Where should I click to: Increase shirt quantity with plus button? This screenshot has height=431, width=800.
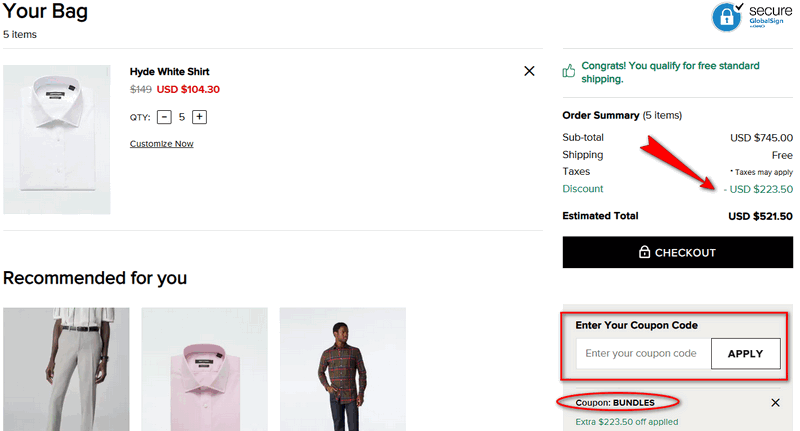[200, 117]
